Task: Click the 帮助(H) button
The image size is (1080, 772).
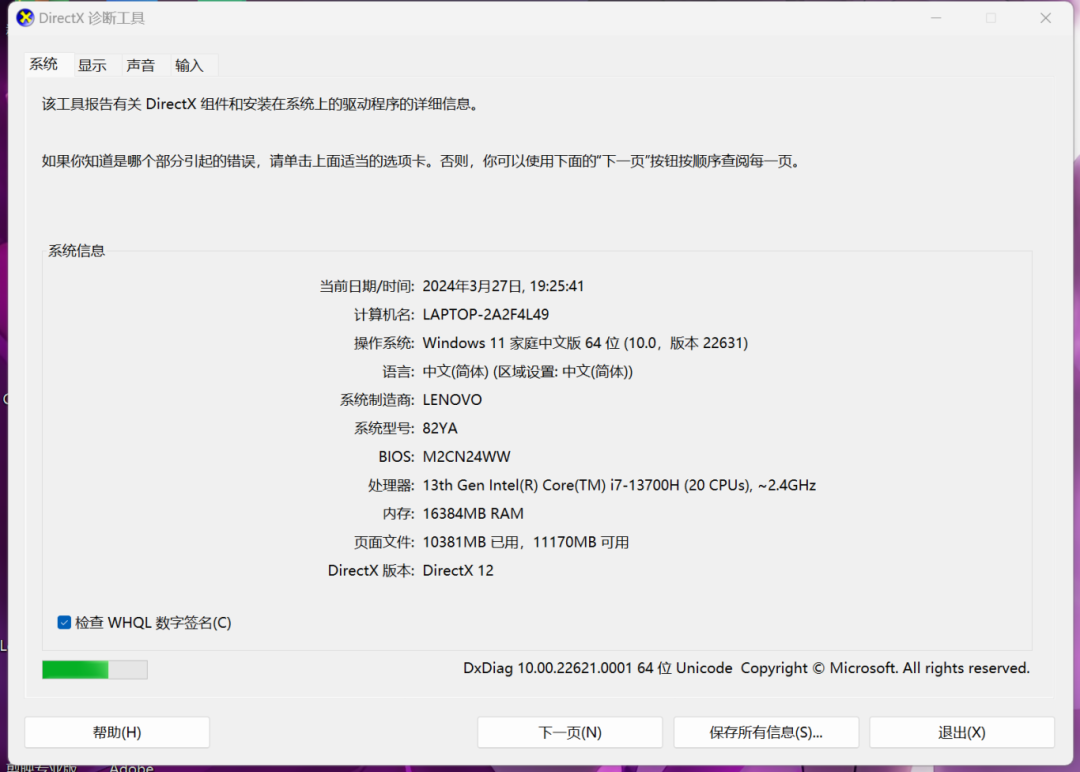Action: 117,732
